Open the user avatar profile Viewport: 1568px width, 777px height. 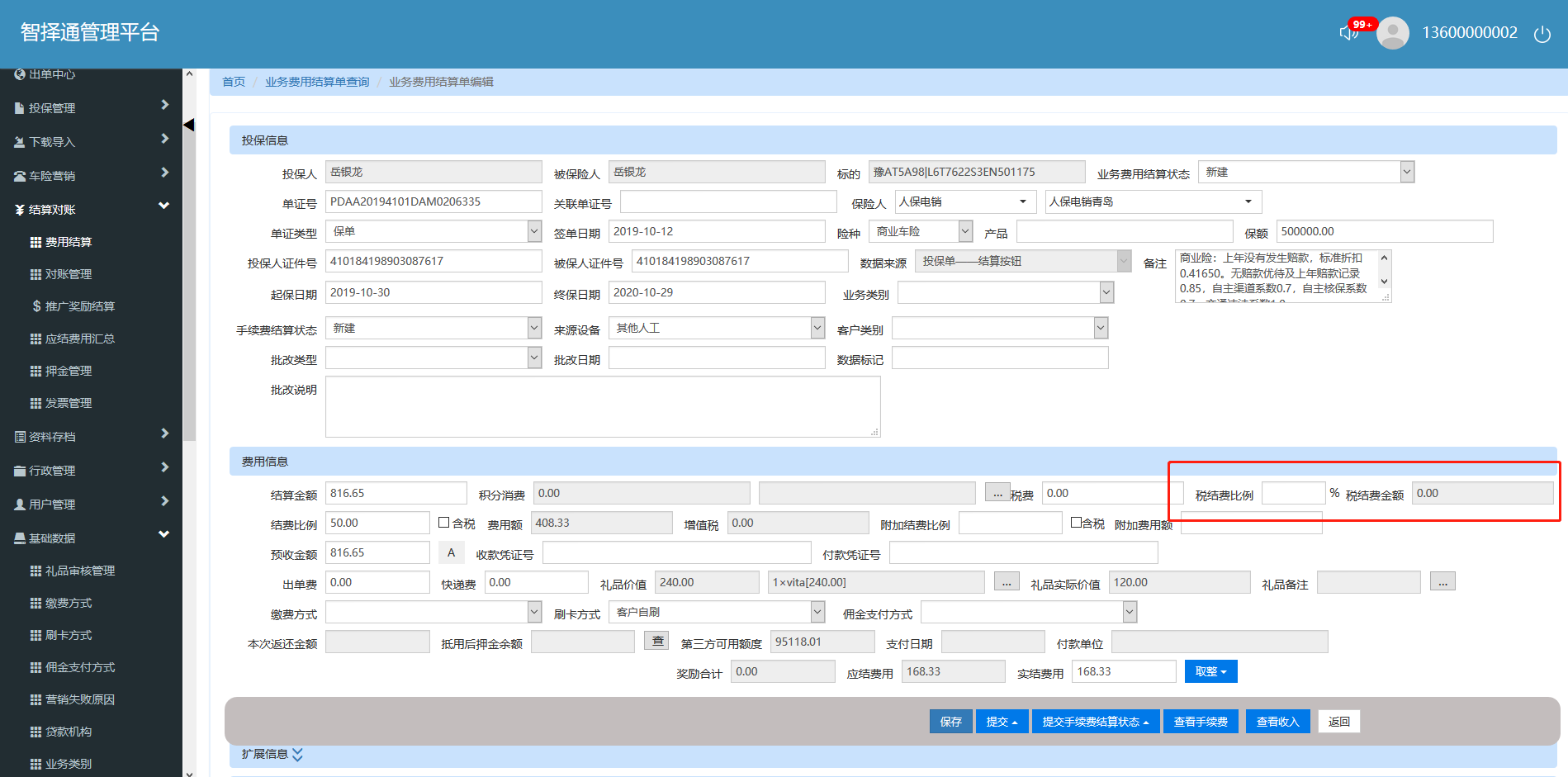(x=1393, y=33)
